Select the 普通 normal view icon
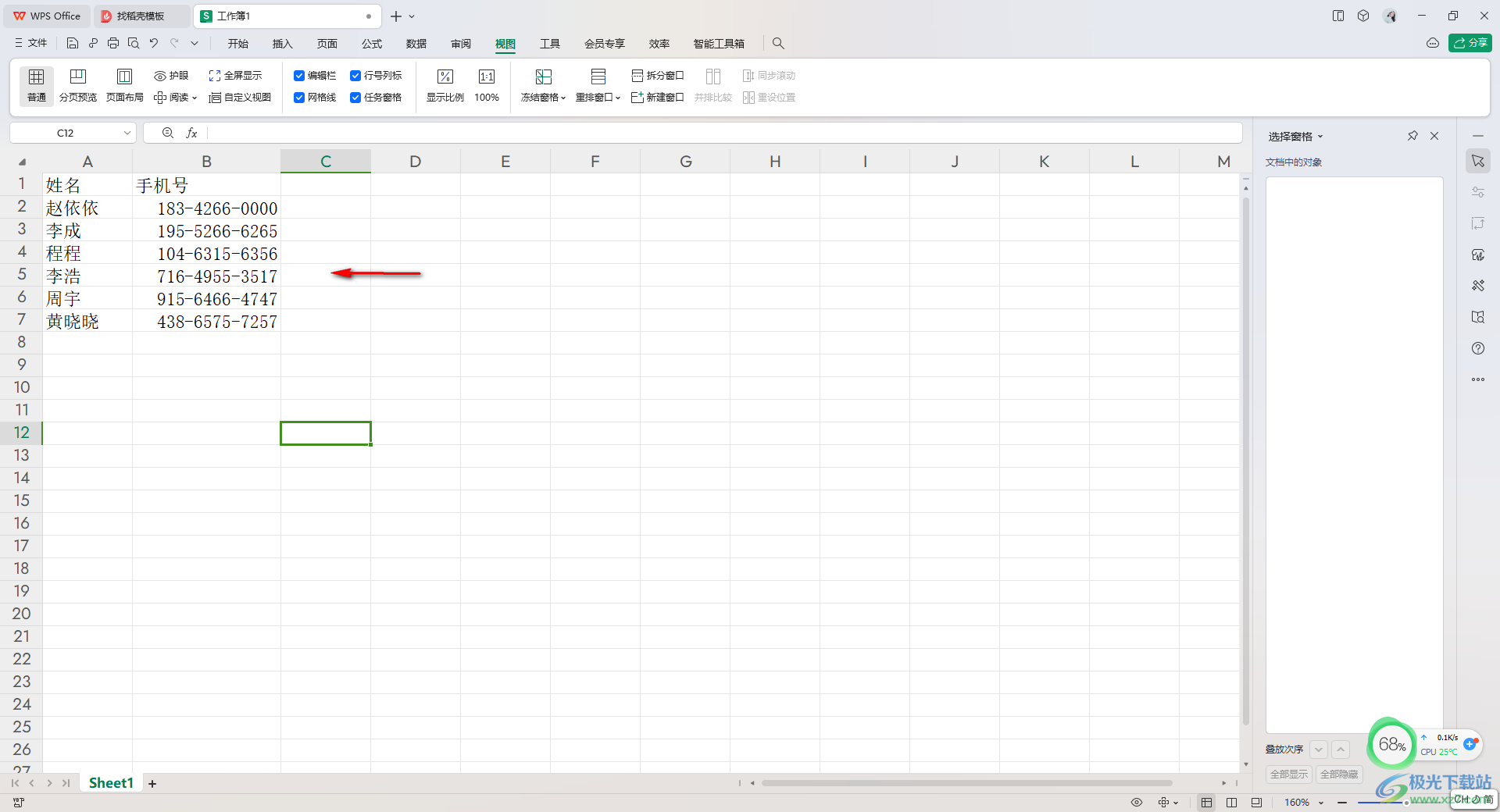The width and height of the screenshot is (1500, 812). (x=37, y=85)
